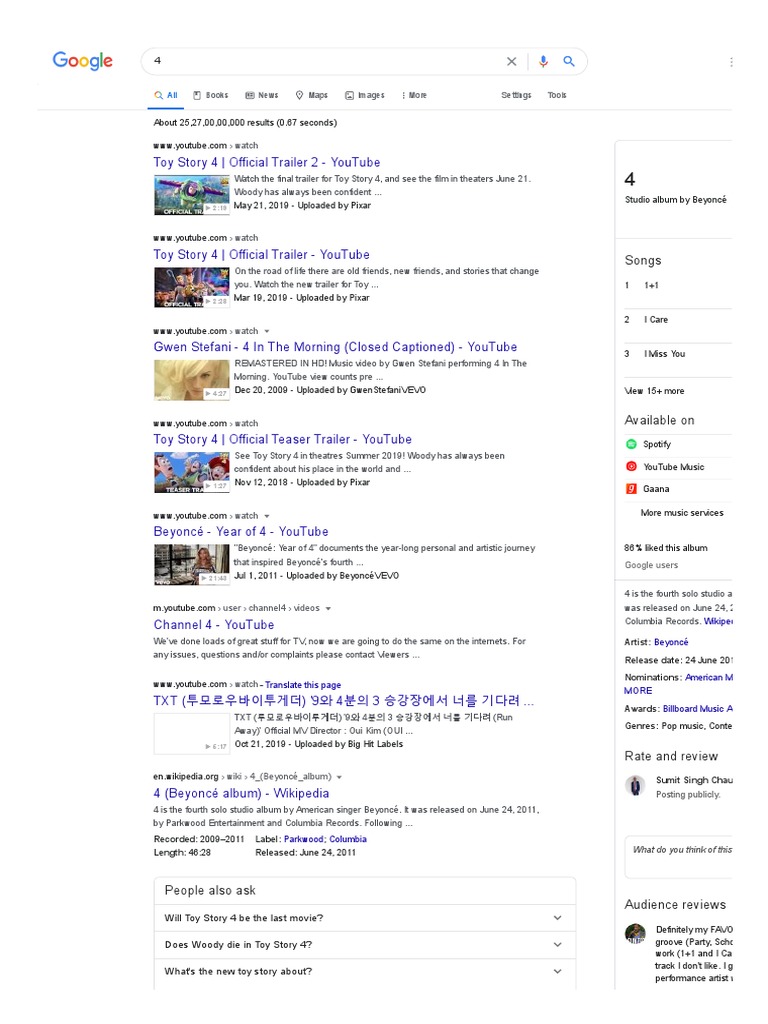The image size is (768, 1024).
Task: Switch to the Maps tab
Action: click(312, 95)
